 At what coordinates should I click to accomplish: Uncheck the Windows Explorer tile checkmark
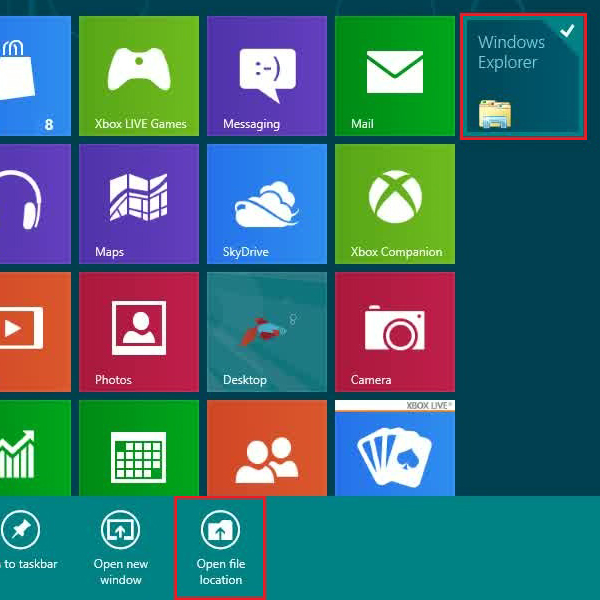click(x=567, y=31)
